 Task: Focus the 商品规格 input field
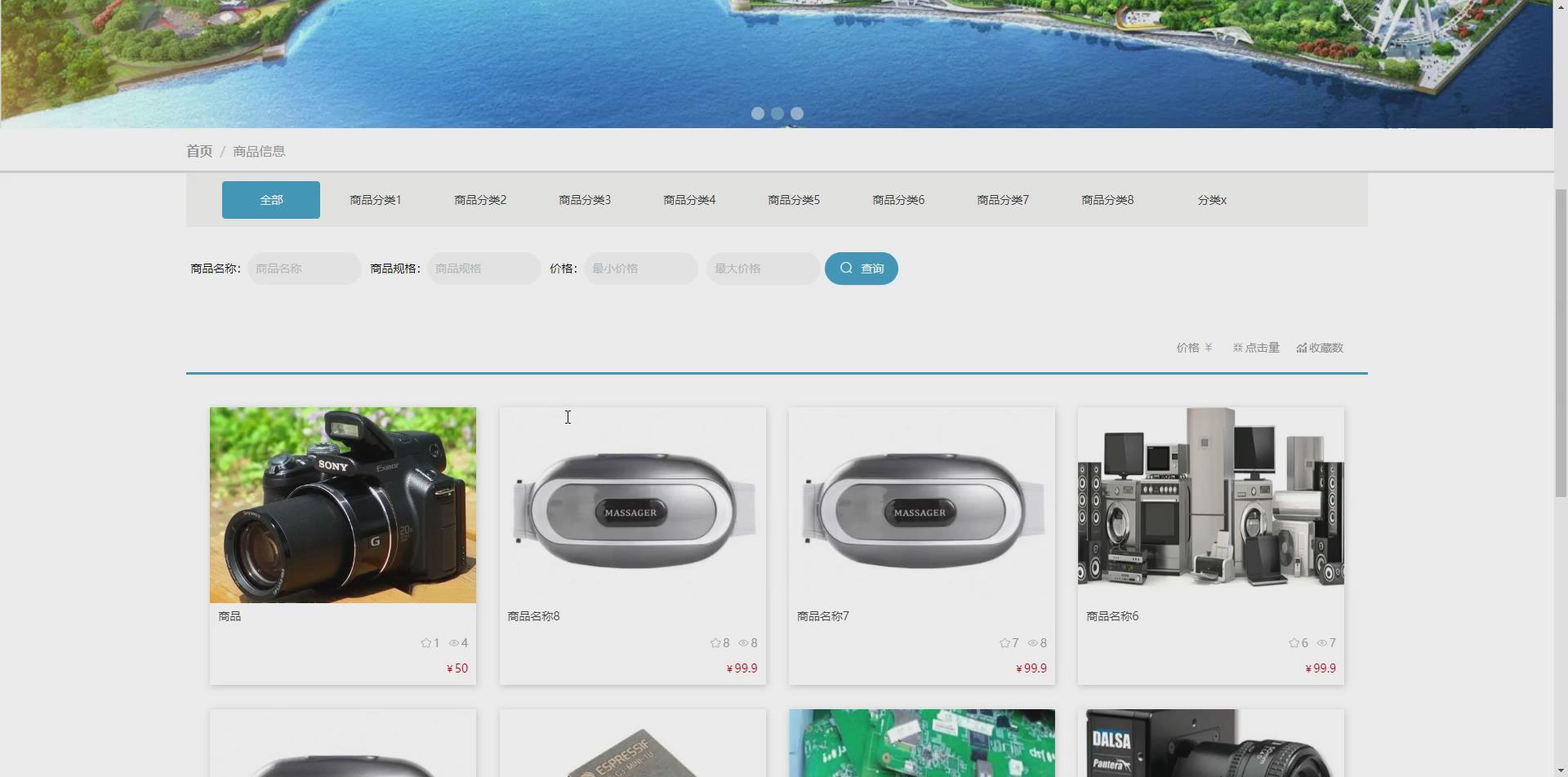pyautogui.click(x=484, y=269)
